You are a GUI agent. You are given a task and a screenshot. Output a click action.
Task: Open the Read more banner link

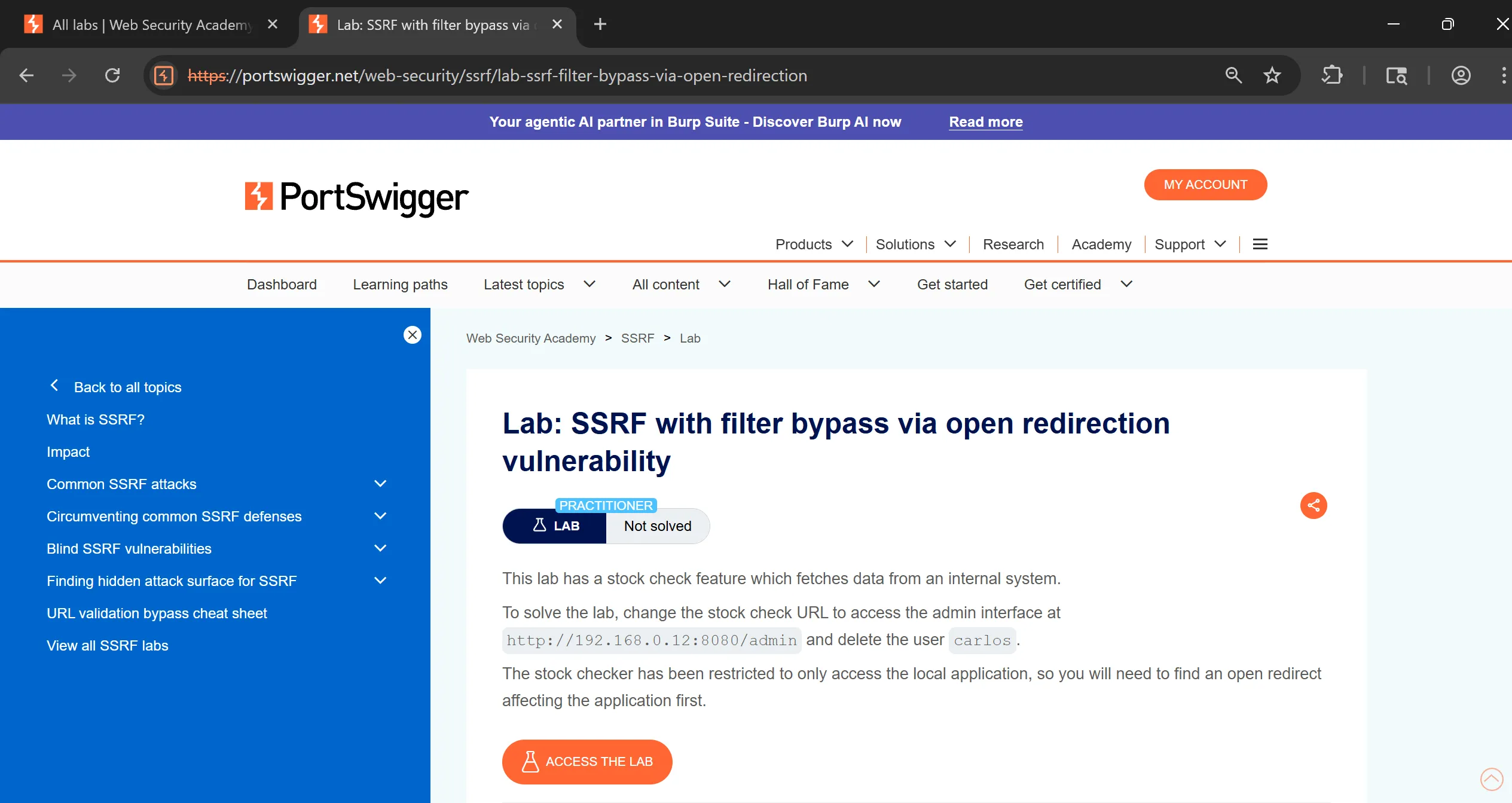point(985,122)
